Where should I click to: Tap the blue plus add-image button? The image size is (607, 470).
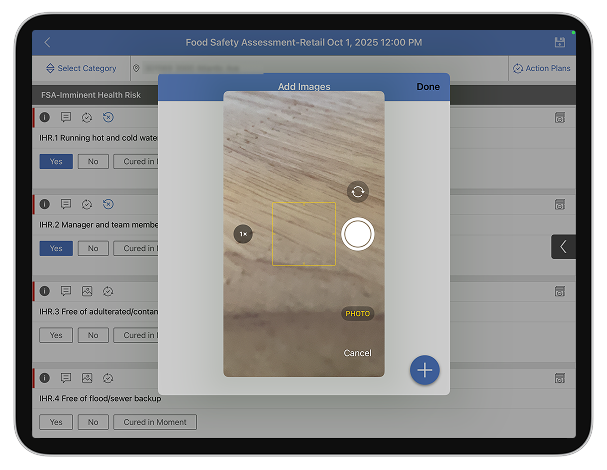[424, 370]
